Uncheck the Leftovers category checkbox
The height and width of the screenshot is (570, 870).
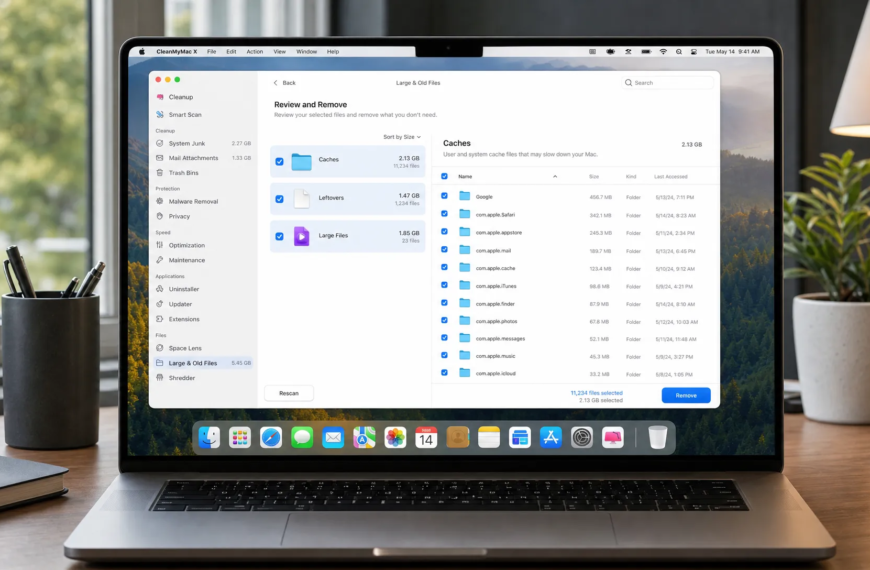pyautogui.click(x=280, y=199)
